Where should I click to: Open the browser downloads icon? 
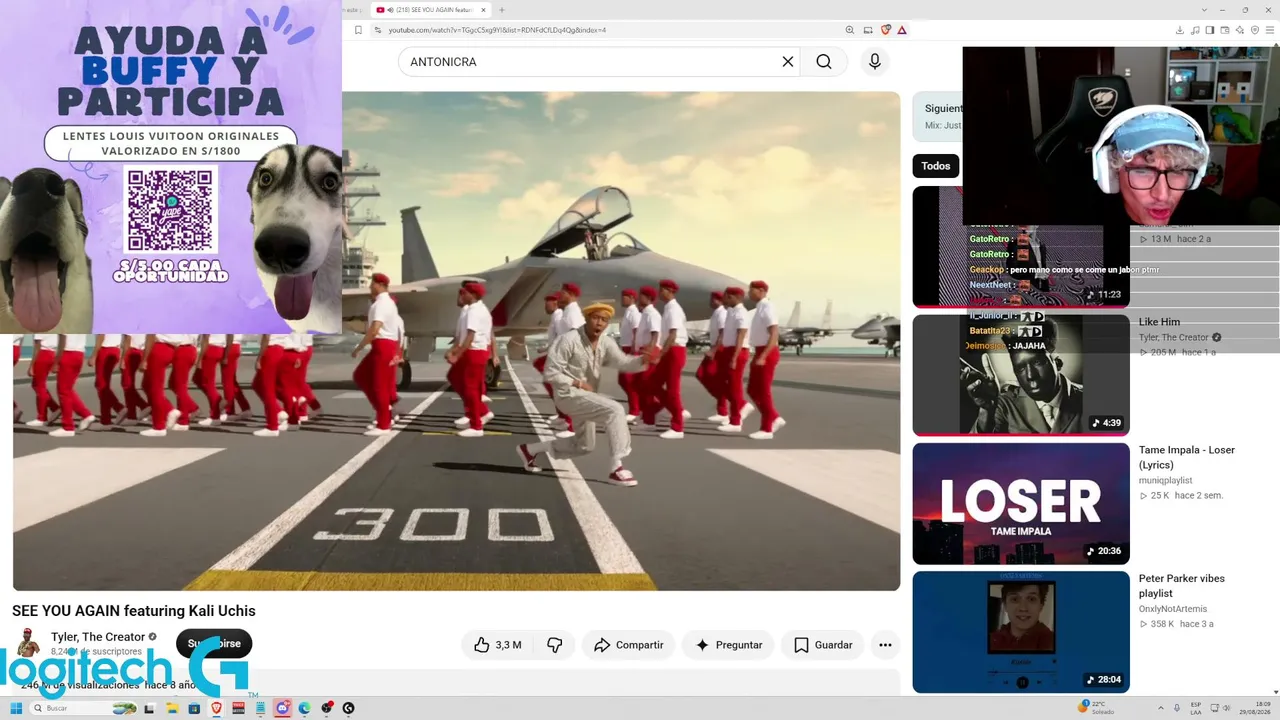click(x=1180, y=30)
